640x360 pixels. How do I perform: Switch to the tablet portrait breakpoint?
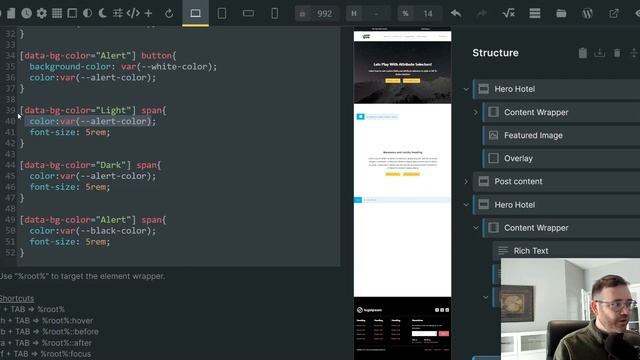coord(222,13)
